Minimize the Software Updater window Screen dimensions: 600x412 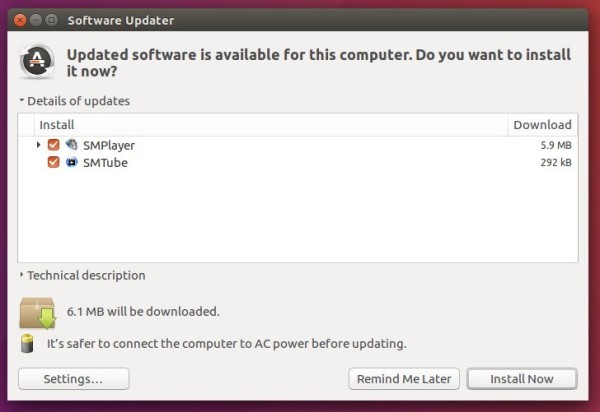pyautogui.click(x=36, y=20)
